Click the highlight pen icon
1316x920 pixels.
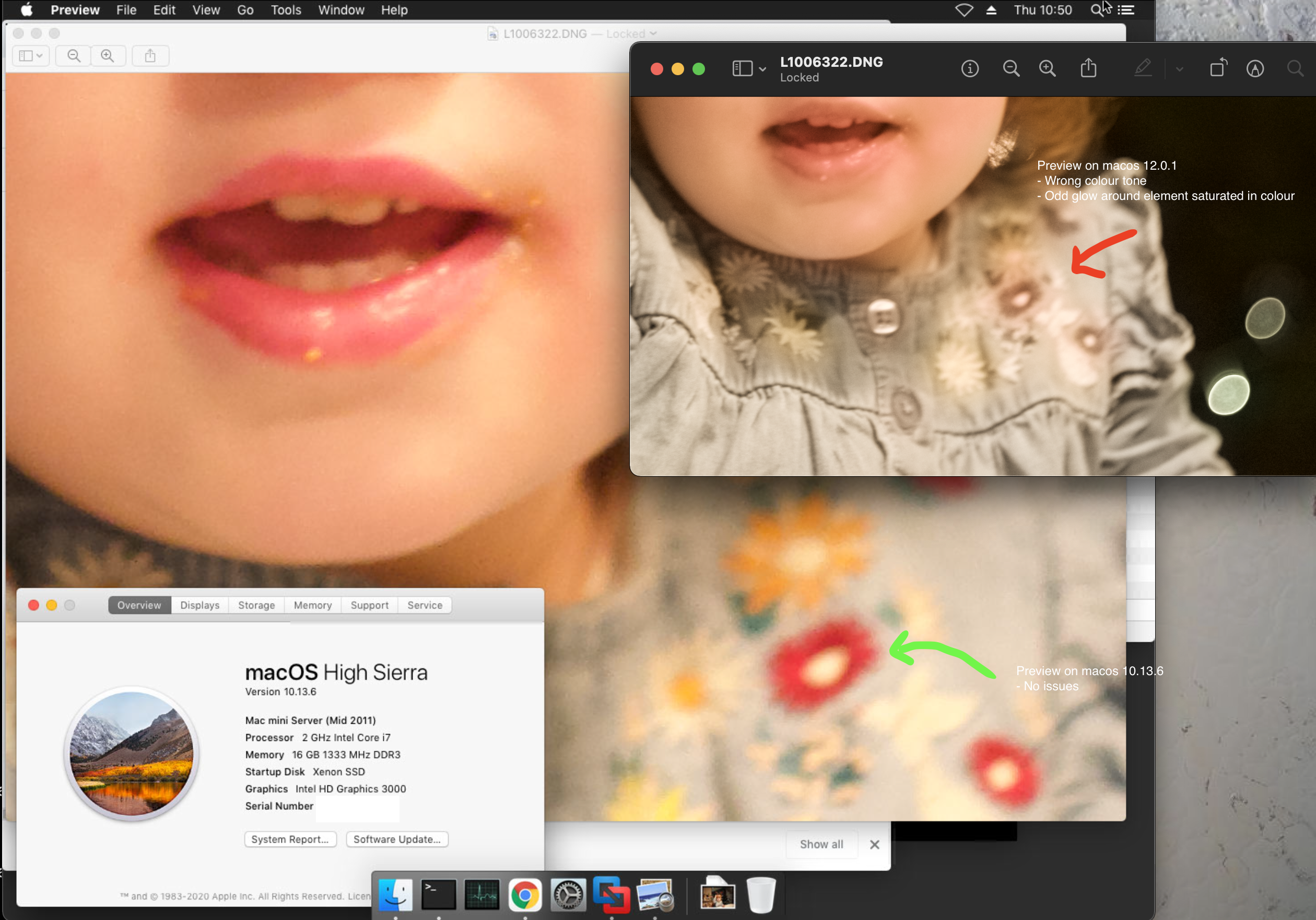point(1142,69)
